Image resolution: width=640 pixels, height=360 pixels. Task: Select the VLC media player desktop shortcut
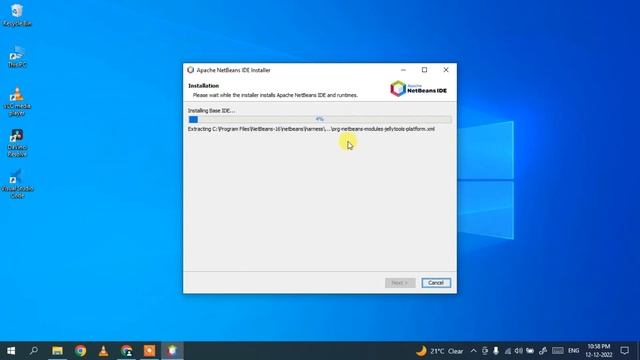click(x=17, y=102)
